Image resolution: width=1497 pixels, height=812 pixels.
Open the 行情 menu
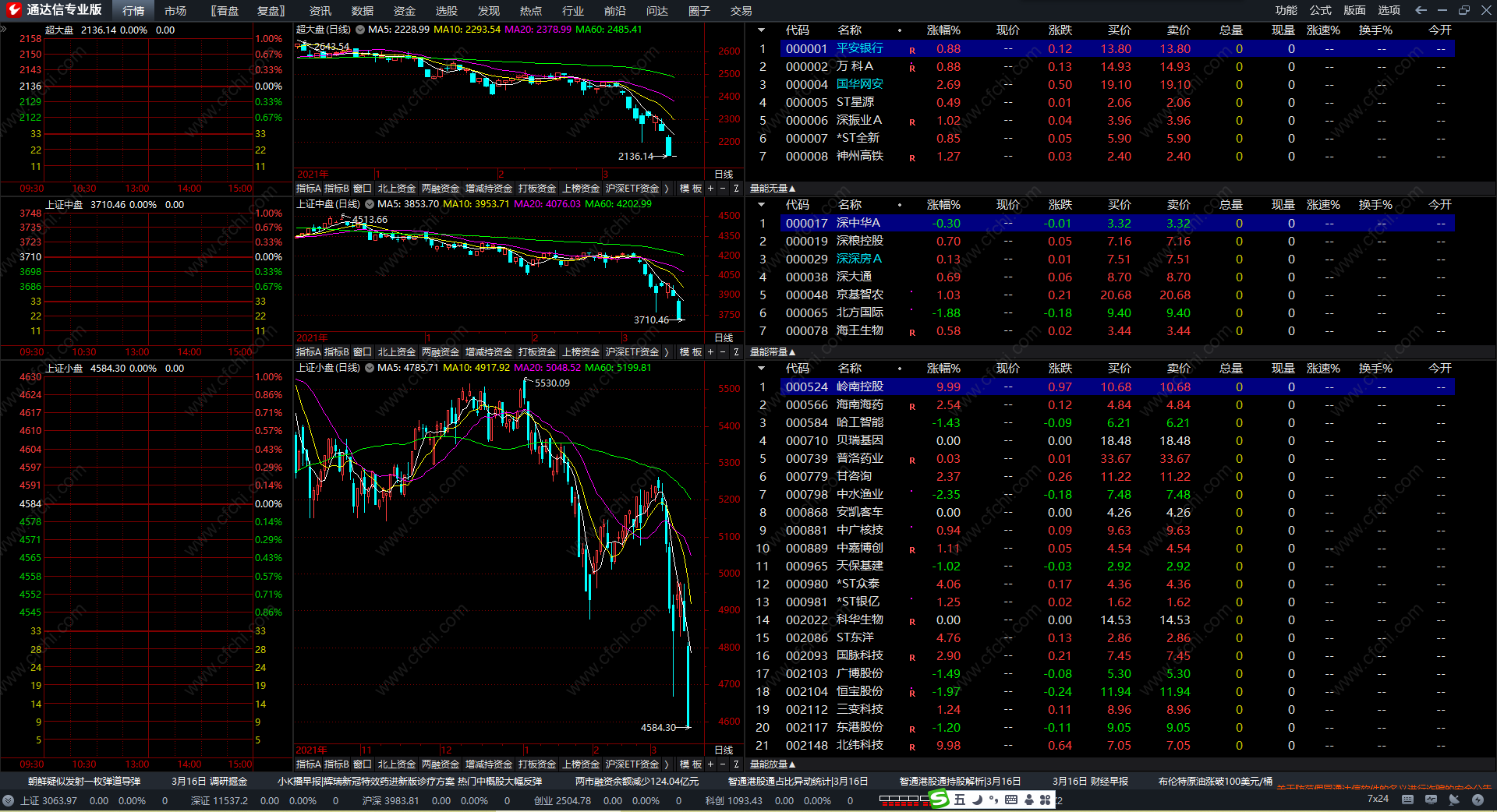click(133, 11)
